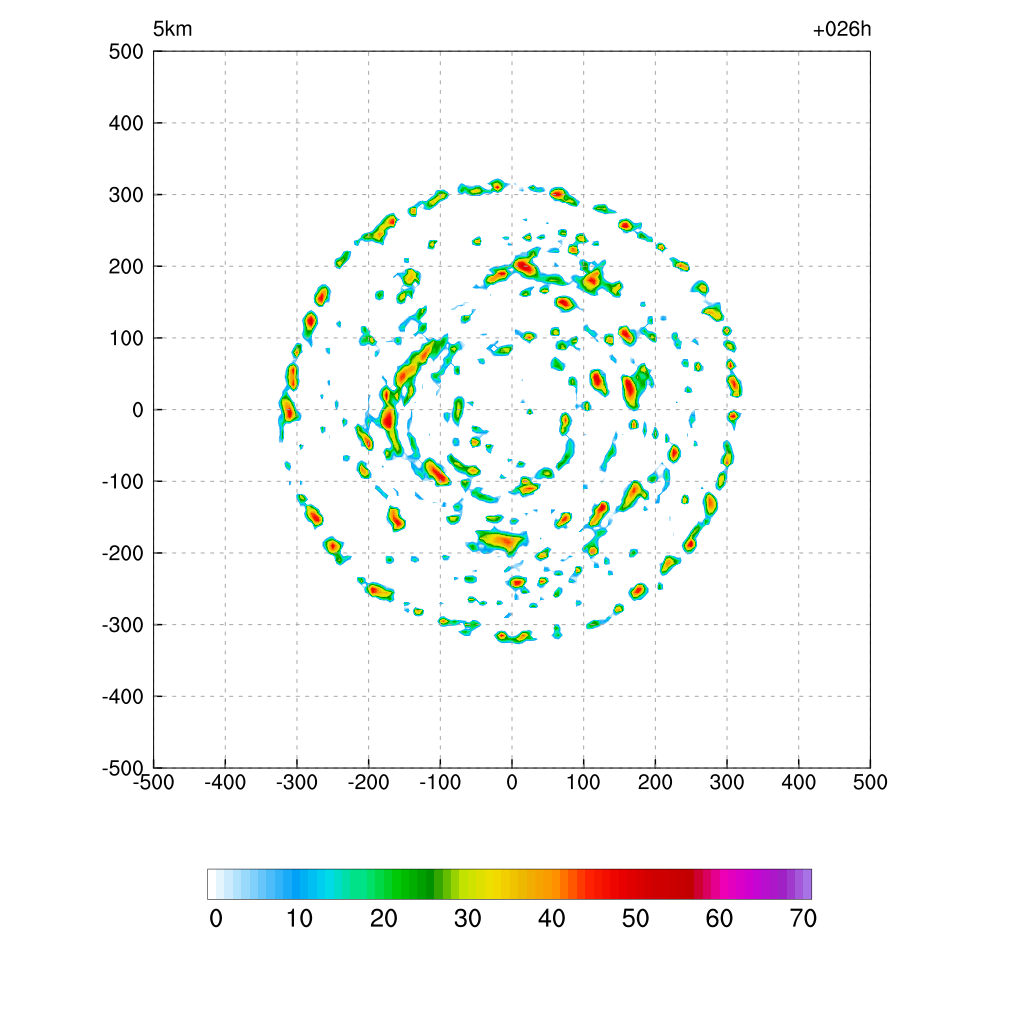Screen dimensions: 1024x1024
Task: Click the colorbar label 20
Action: click(x=384, y=919)
